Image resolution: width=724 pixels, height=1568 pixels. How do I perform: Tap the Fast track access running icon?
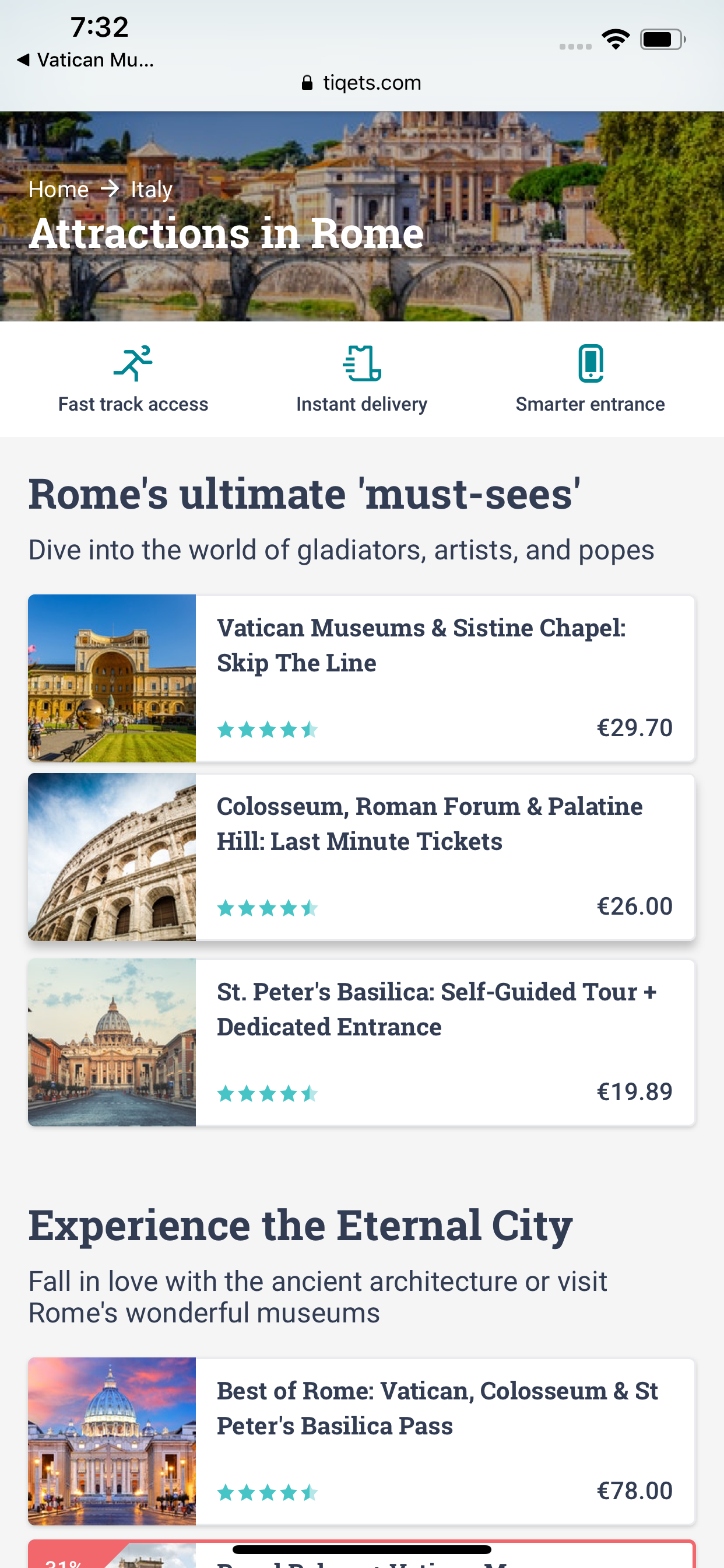tap(133, 363)
